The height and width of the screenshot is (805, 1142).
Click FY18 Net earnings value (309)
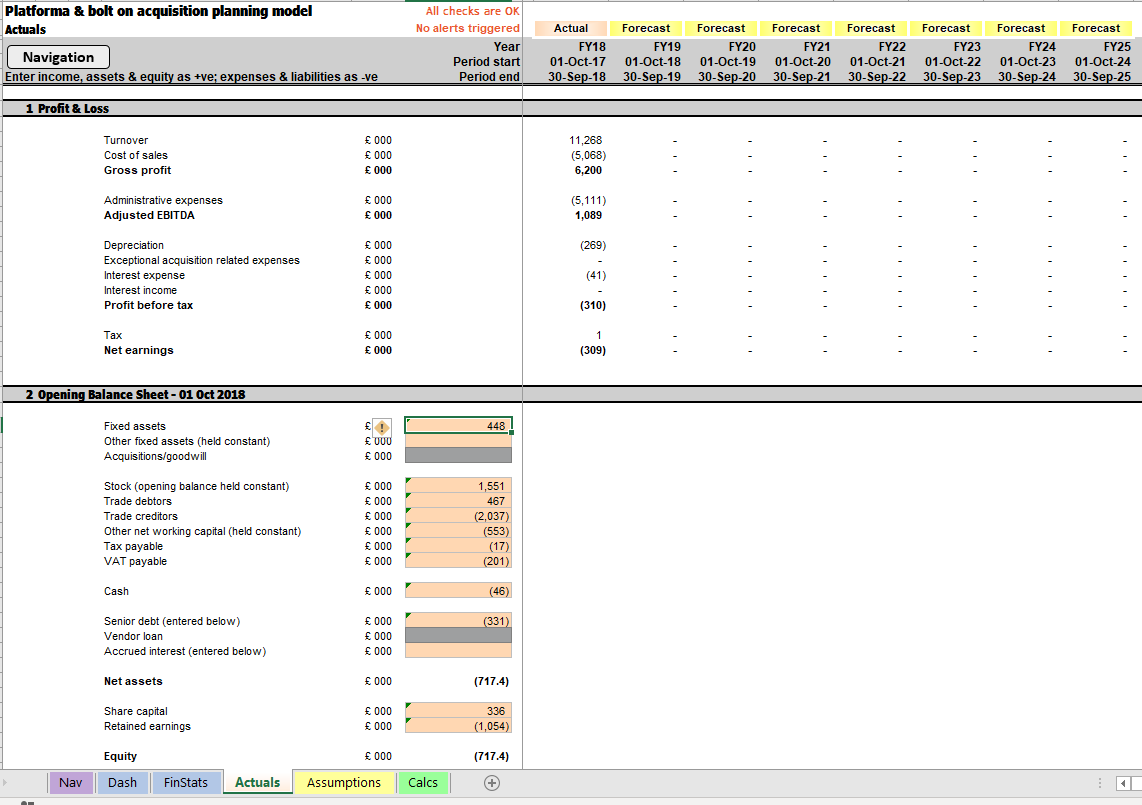point(593,350)
